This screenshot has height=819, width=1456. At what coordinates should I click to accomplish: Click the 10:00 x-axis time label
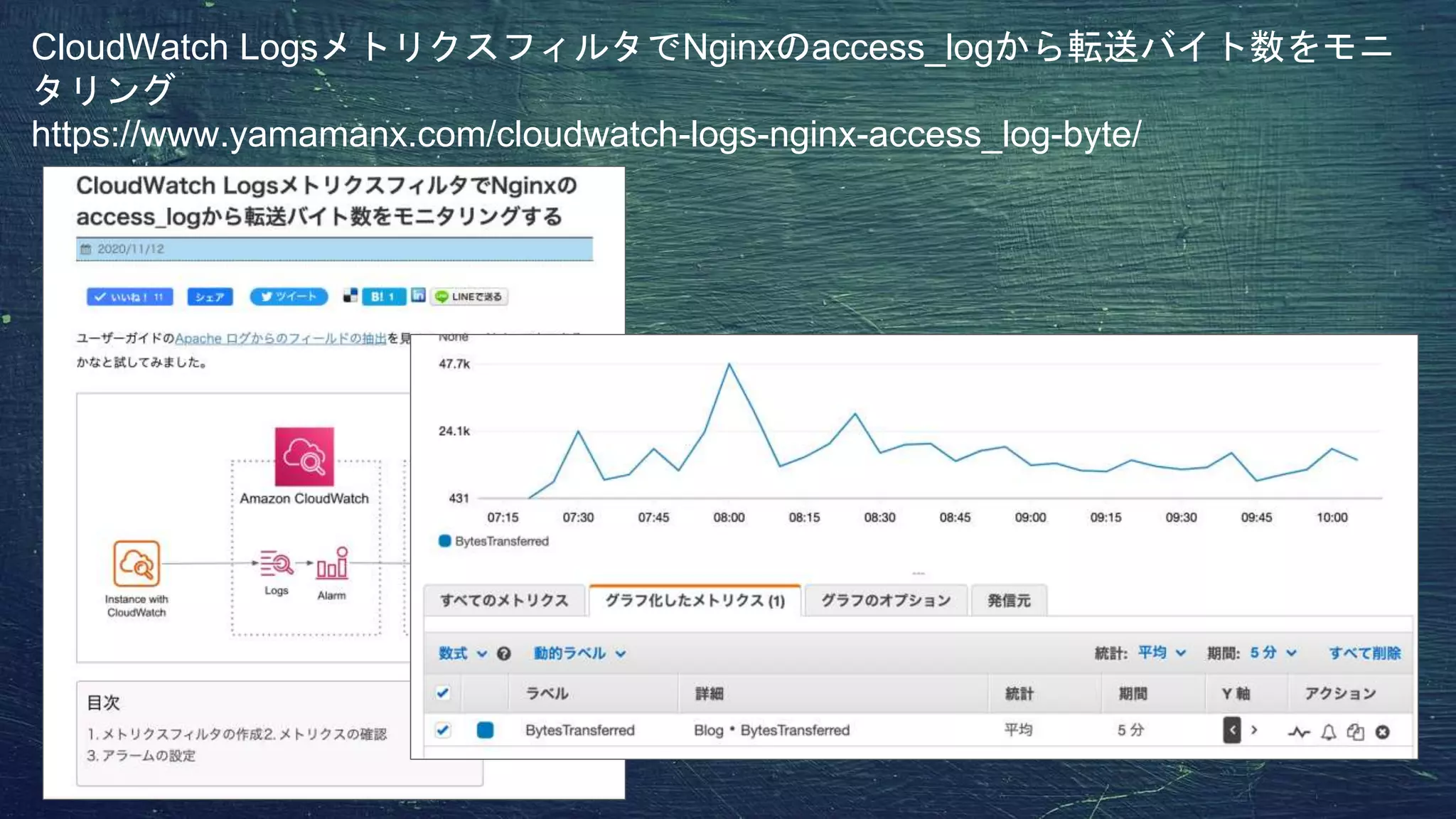1332,518
